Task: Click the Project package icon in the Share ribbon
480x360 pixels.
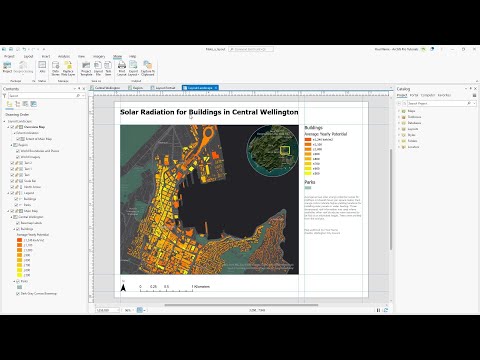Action: [7, 65]
